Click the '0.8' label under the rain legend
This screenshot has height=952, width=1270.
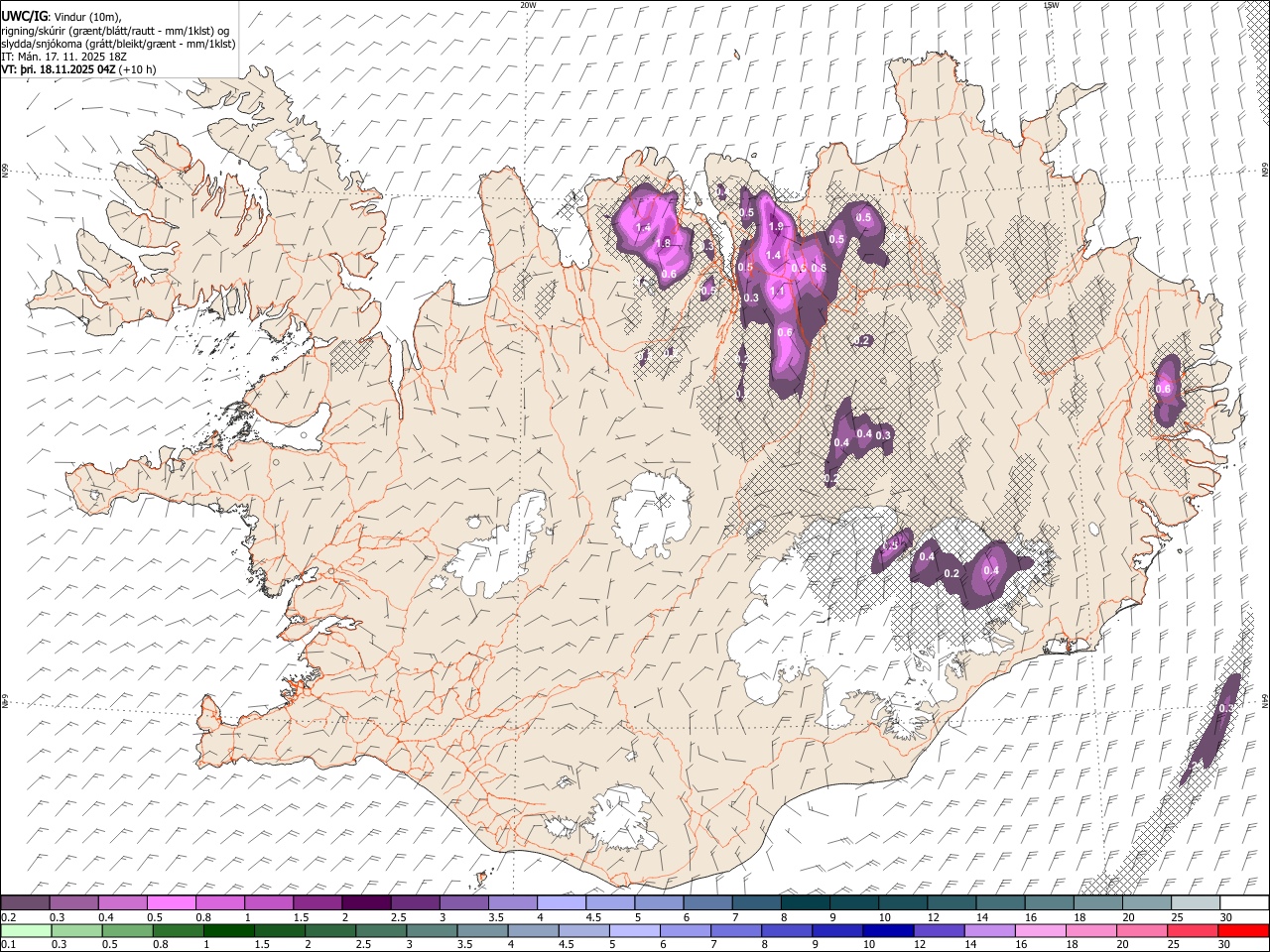tap(160, 945)
